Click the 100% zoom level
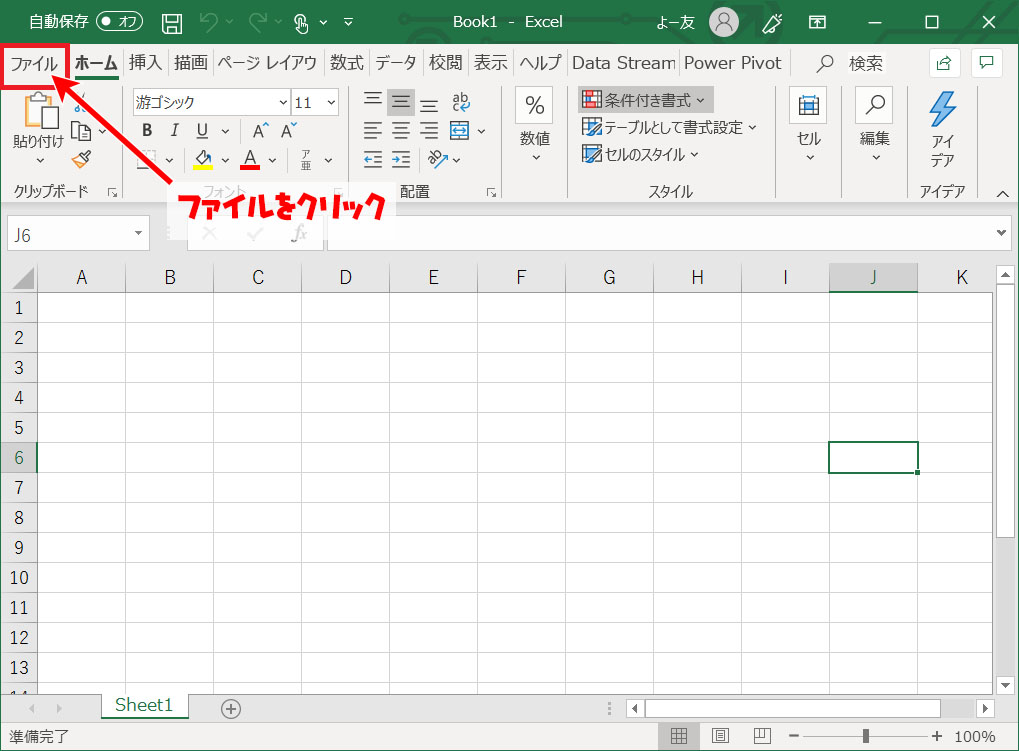Viewport: 1019px width, 751px height. 974,737
